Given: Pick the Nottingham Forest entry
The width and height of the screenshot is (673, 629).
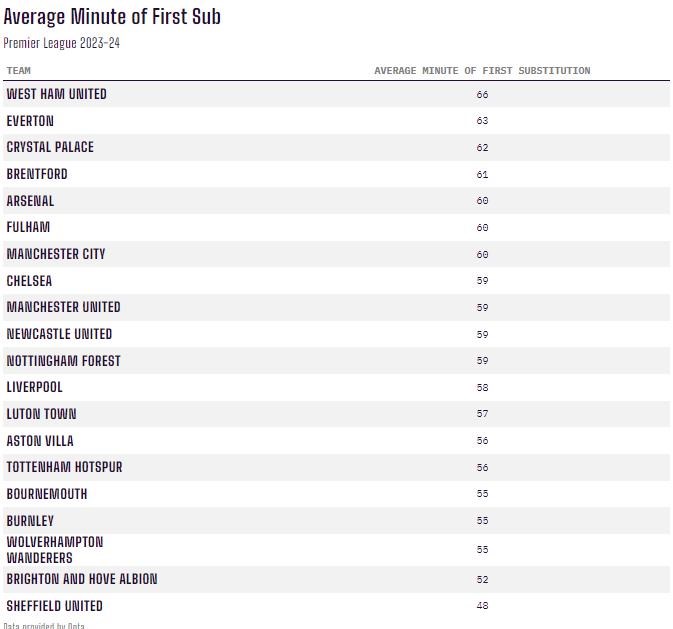Looking at the screenshot, I should 63,361.
